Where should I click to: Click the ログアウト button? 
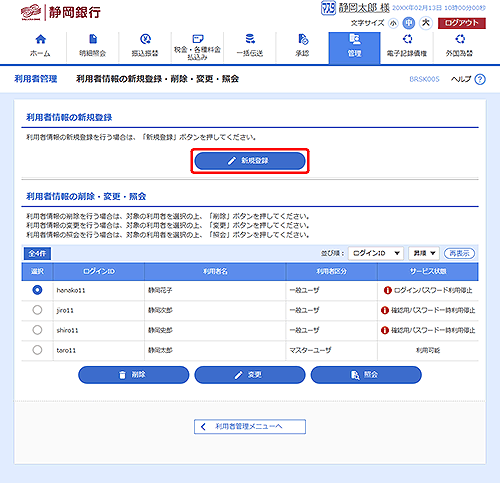[x=462, y=23]
